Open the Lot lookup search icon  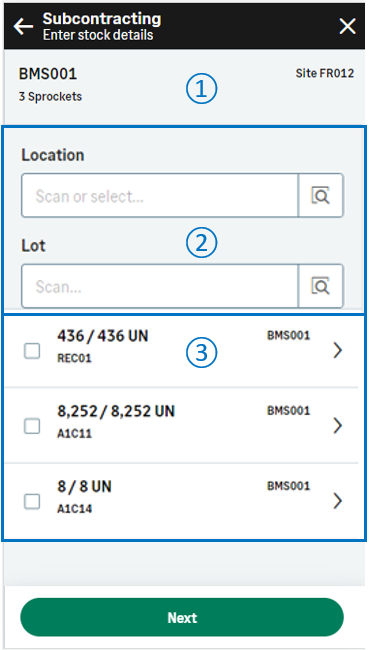[x=321, y=286]
